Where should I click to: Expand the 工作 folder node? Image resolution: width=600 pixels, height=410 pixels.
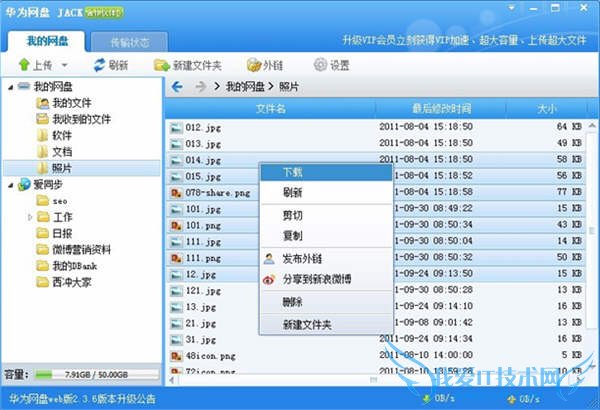(29, 217)
